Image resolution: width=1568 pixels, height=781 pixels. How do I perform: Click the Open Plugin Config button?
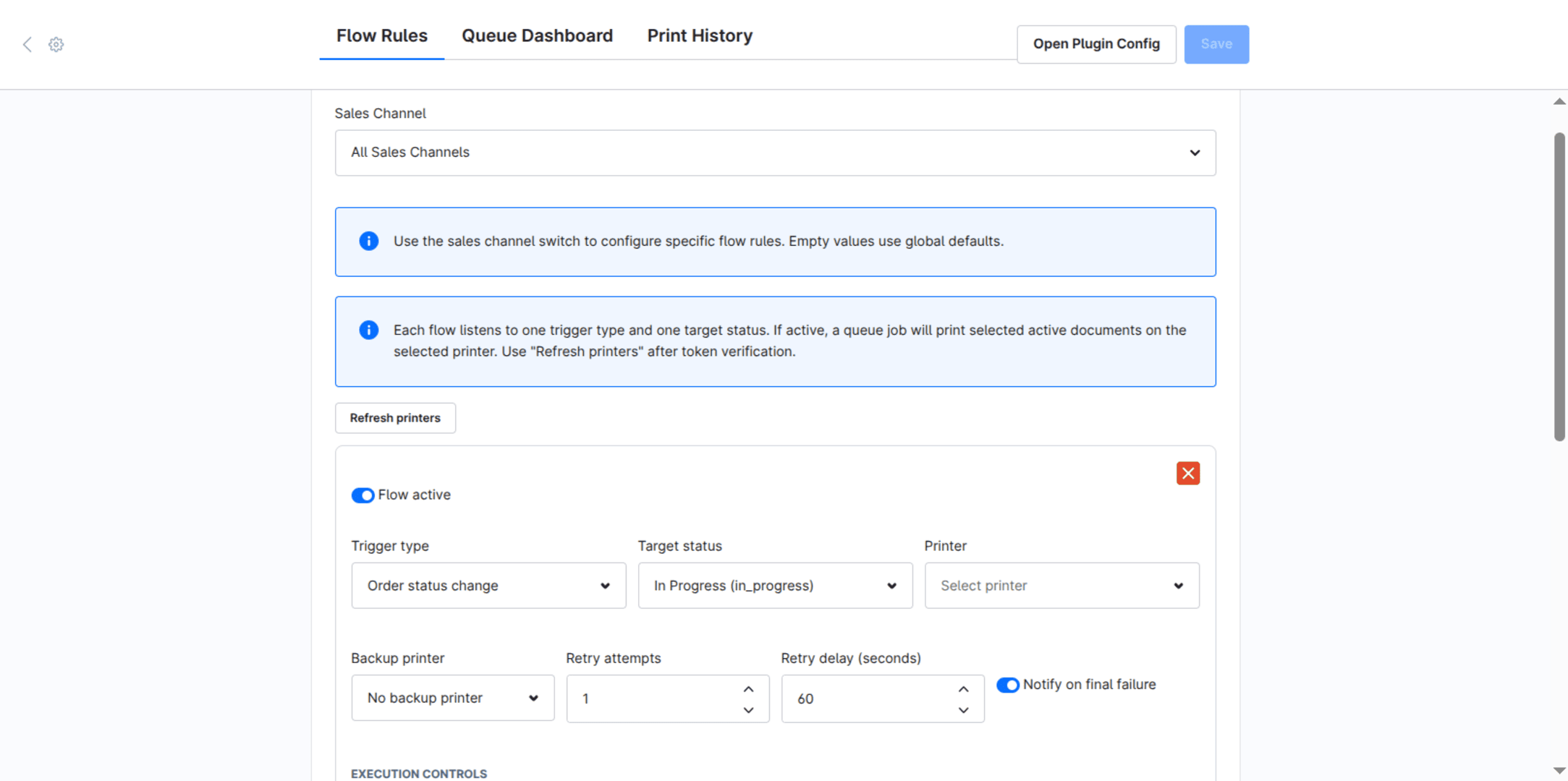[1096, 44]
